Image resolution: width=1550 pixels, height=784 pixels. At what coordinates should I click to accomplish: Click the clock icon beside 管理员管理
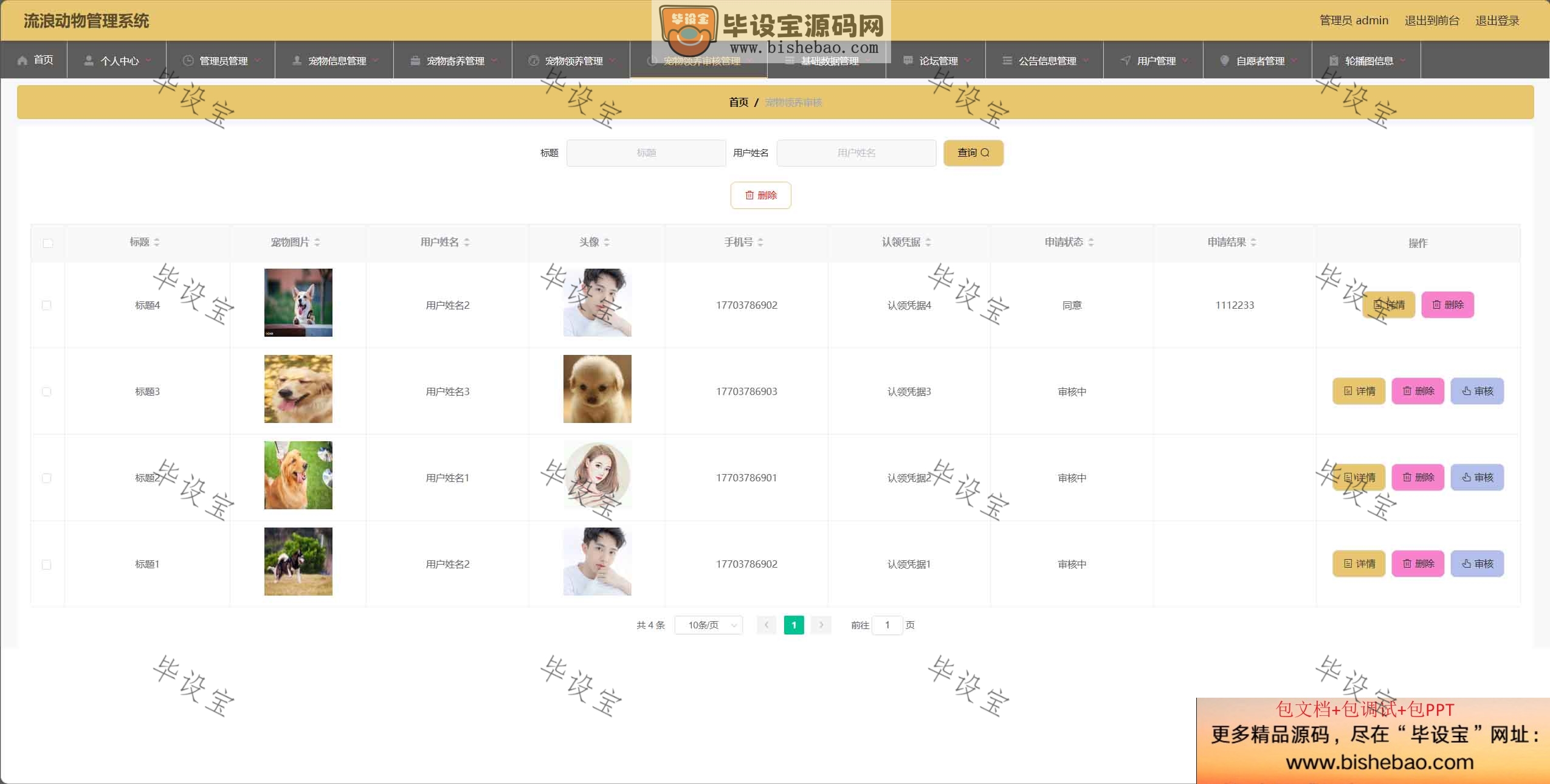coord(188,60)
